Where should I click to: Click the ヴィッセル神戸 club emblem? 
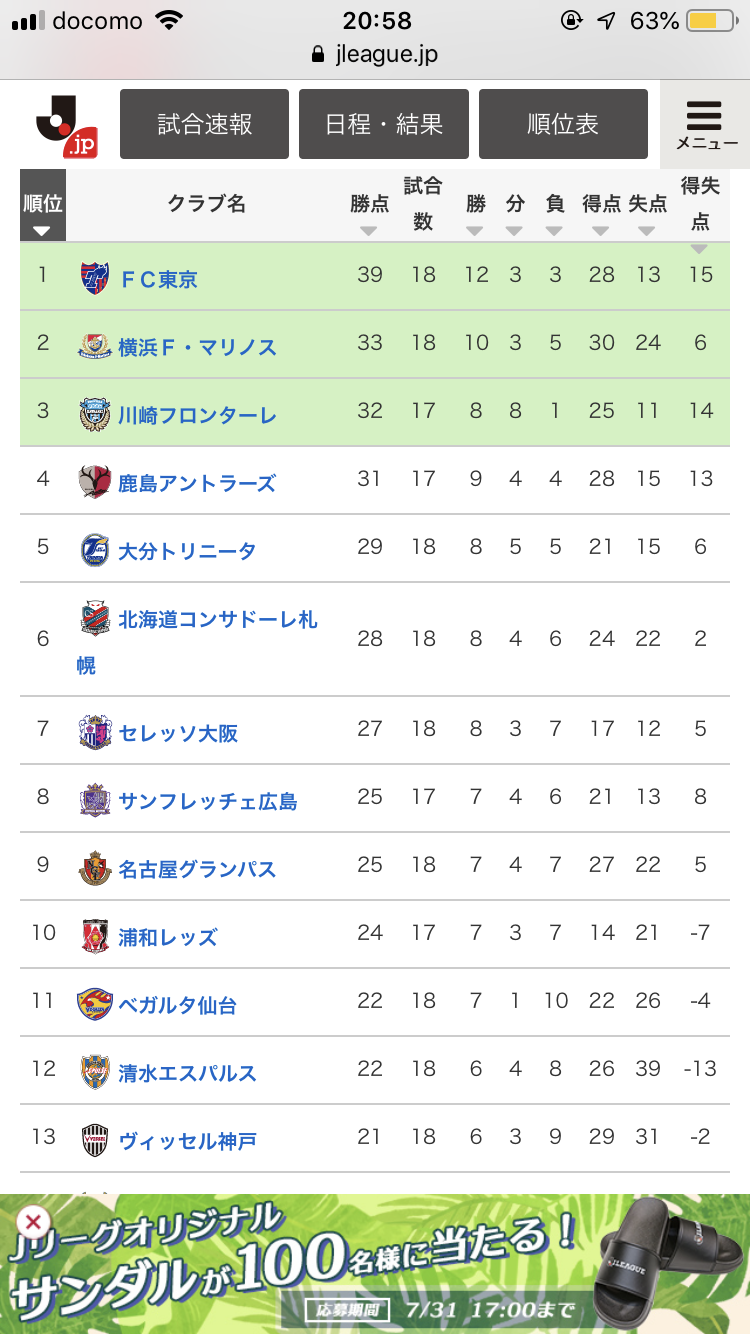95,1140
